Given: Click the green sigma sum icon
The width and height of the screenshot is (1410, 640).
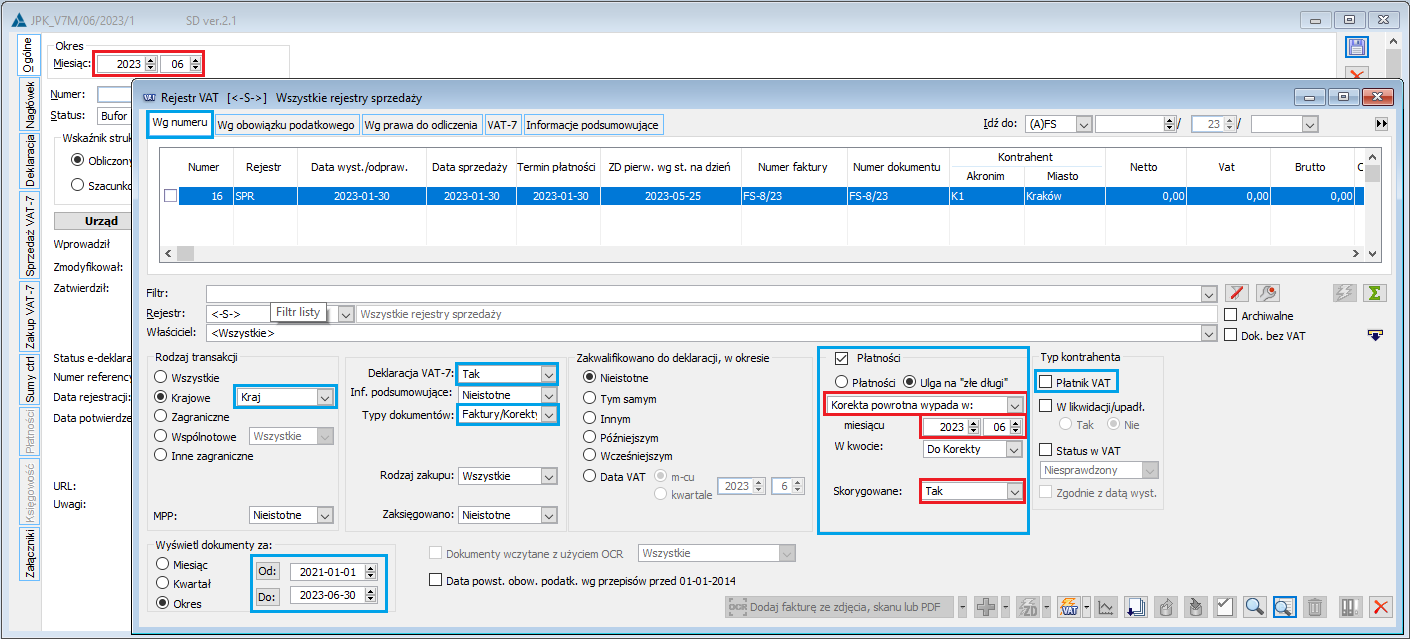Looking at the screenshot, I should pos(1376,293).
